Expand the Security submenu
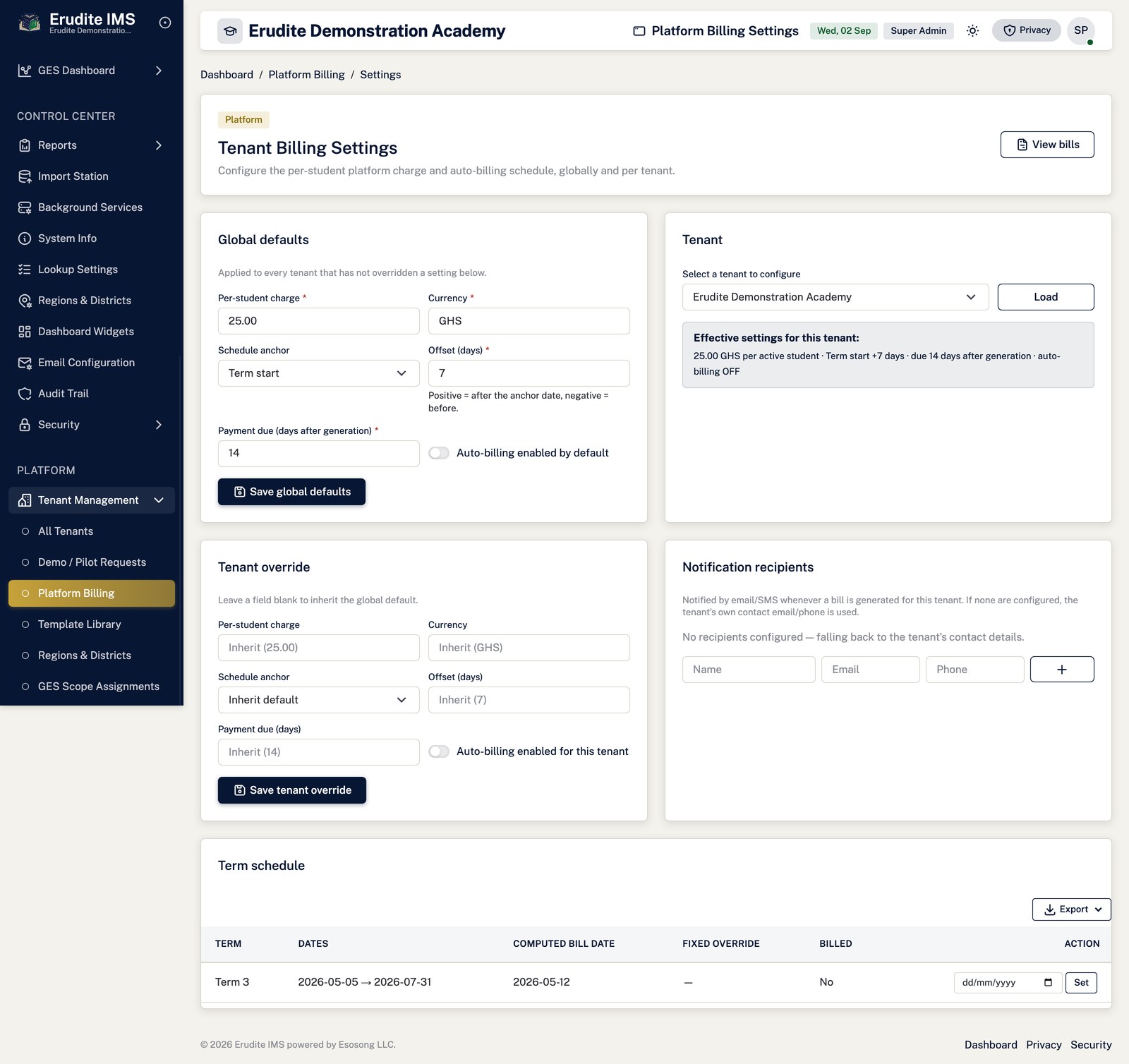This screenshot has height=1064, width=1129. pyautogui.click(x=92, y=425)
